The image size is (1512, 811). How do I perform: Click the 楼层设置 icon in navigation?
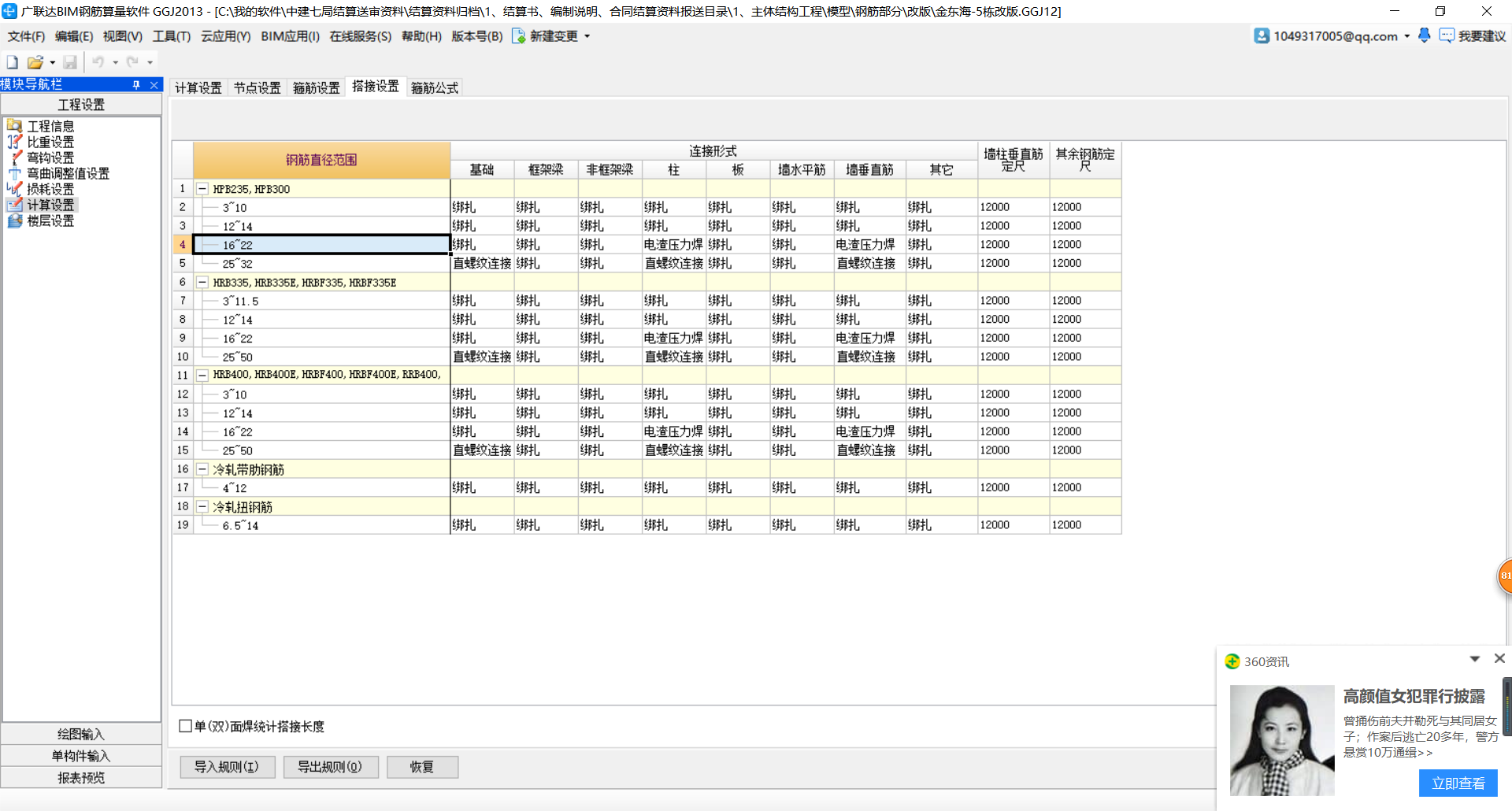coord(14,220)
